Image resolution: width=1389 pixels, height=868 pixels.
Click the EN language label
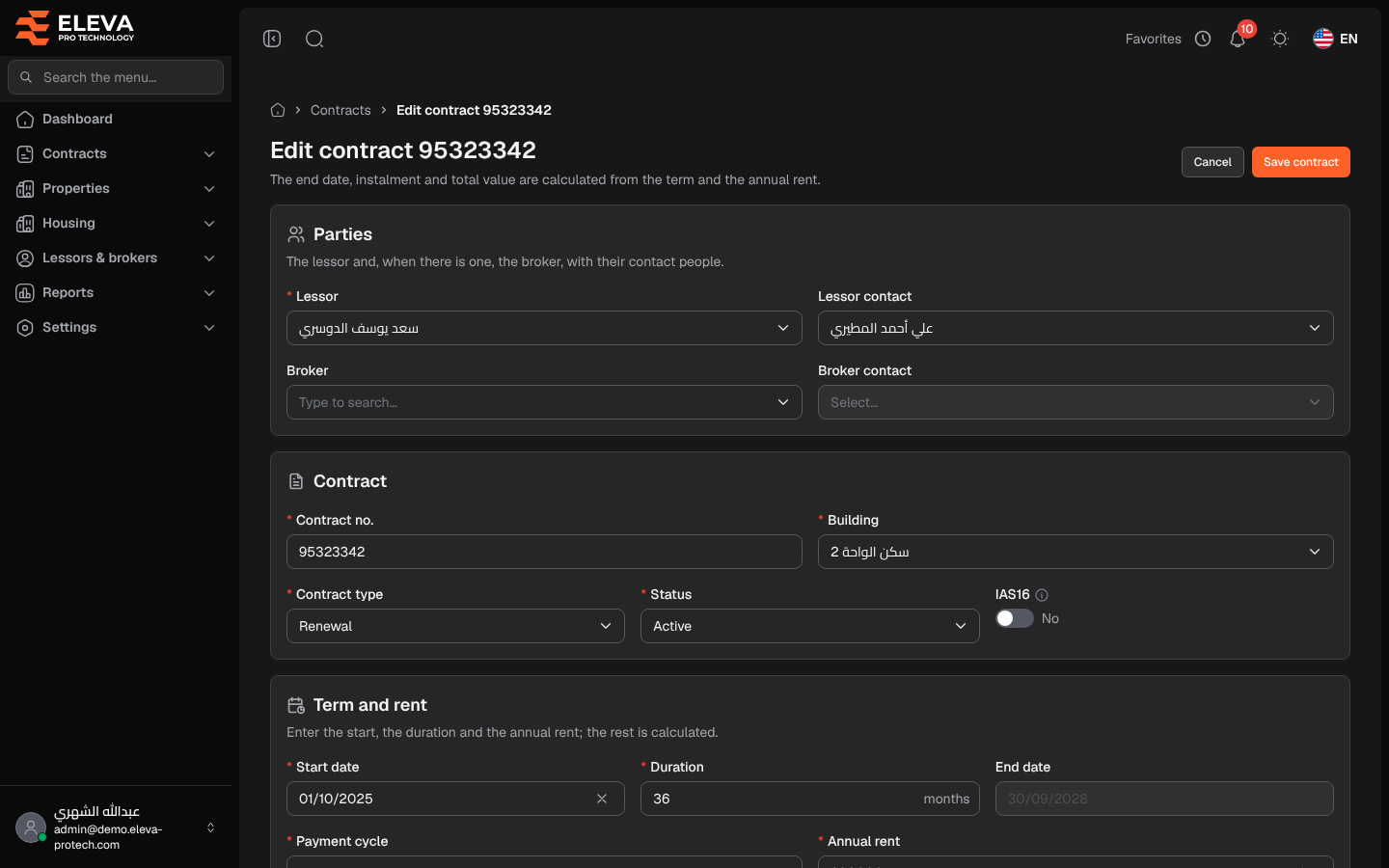pyautogui.click(x=1348, y=39)
